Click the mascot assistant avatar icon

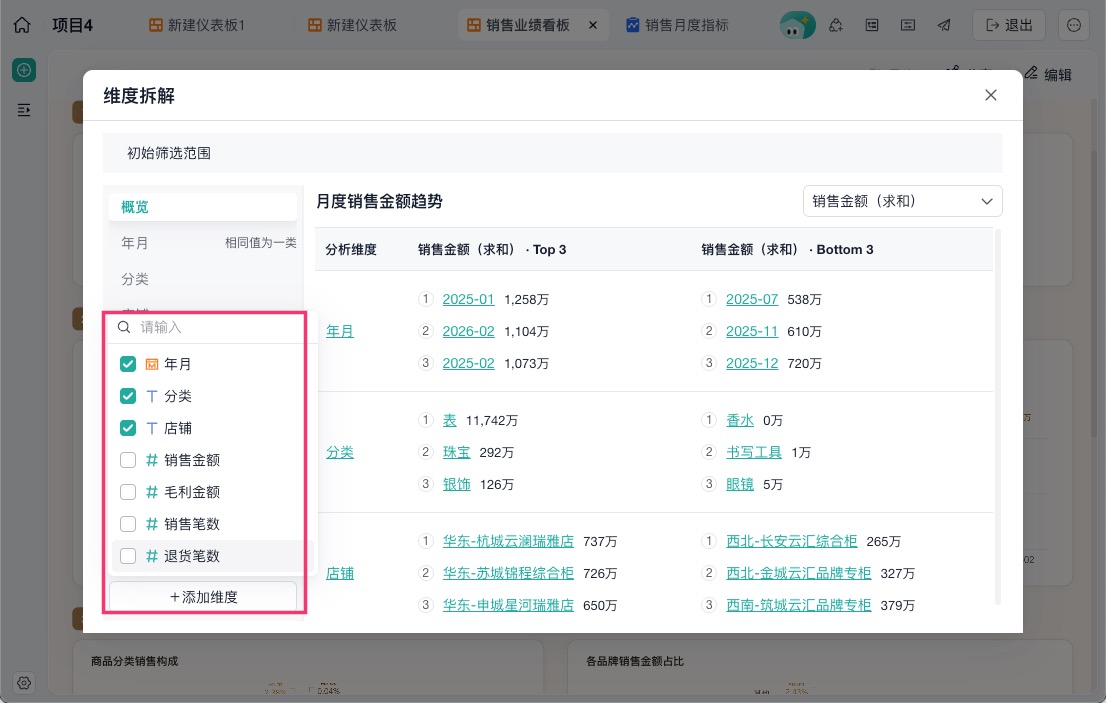click(797, 25)
